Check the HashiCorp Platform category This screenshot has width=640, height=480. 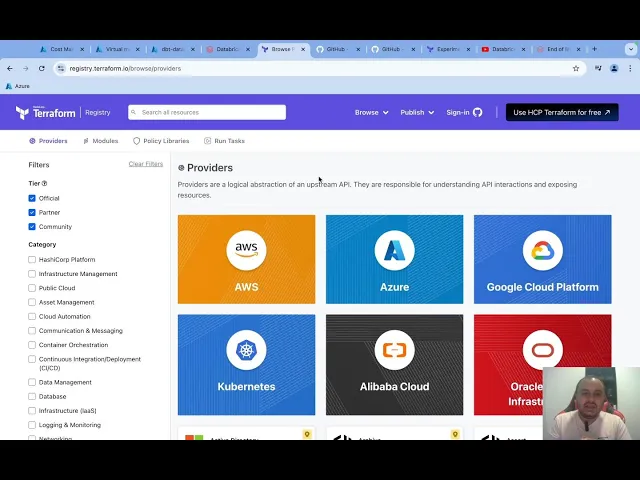point(32,260)
